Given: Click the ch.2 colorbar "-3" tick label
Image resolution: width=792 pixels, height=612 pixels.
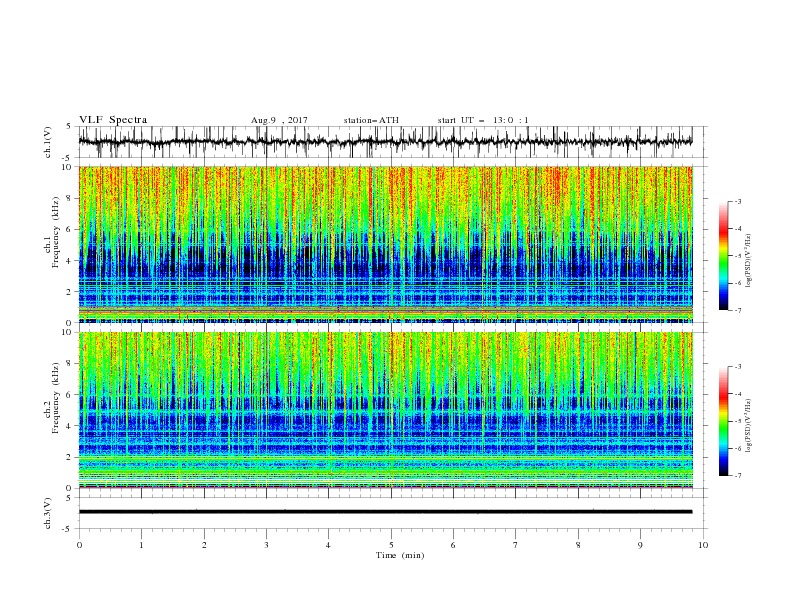Looking at the screenshot, I should click(x=737, y=367).
